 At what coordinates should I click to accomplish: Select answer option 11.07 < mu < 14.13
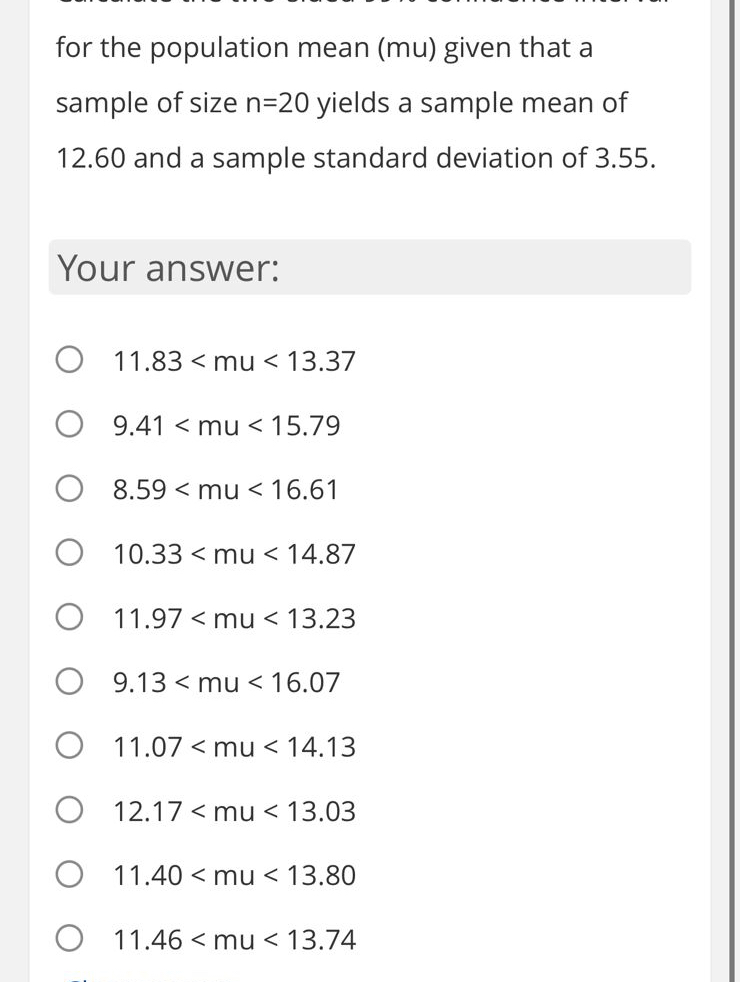pos(234,746)
